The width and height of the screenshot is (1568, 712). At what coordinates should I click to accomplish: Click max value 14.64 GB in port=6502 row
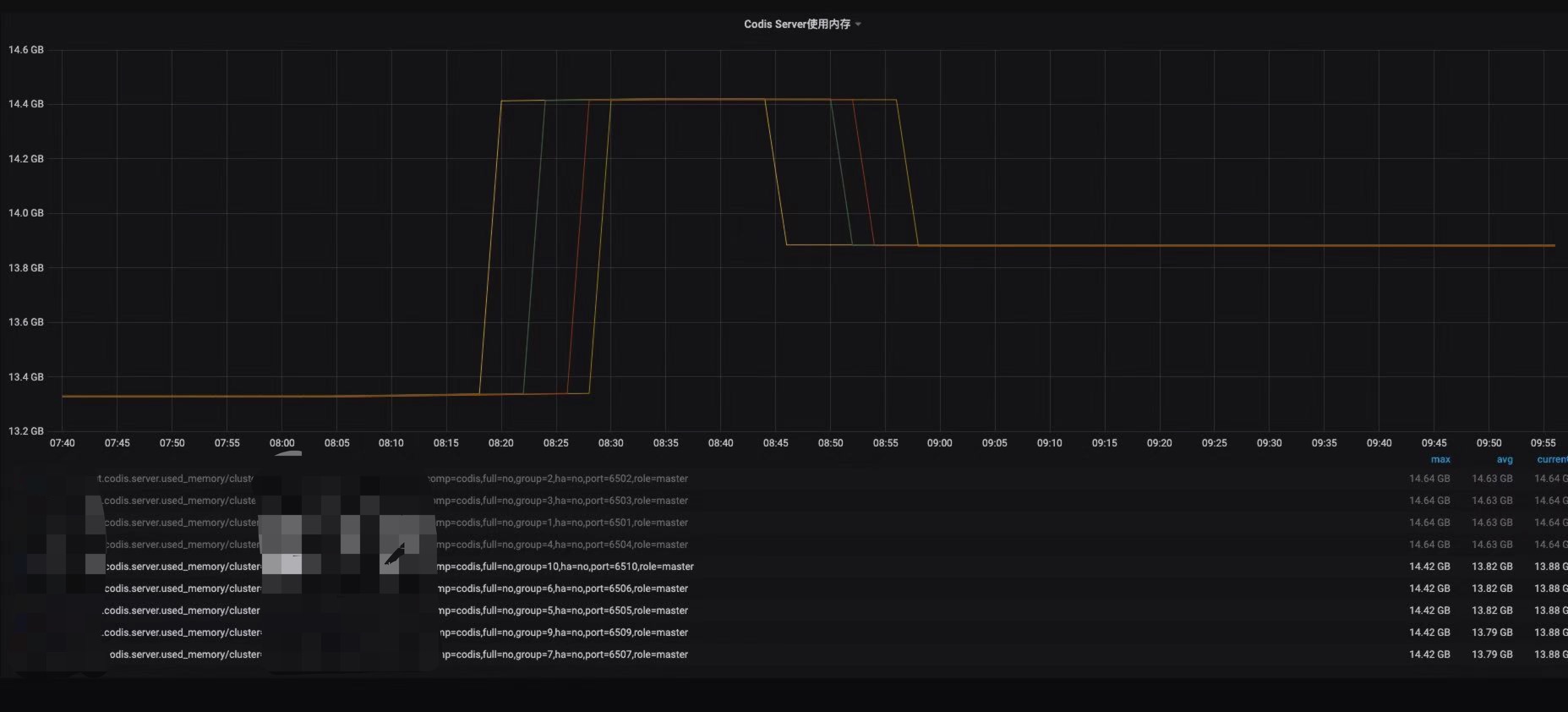click(1429, 479)
